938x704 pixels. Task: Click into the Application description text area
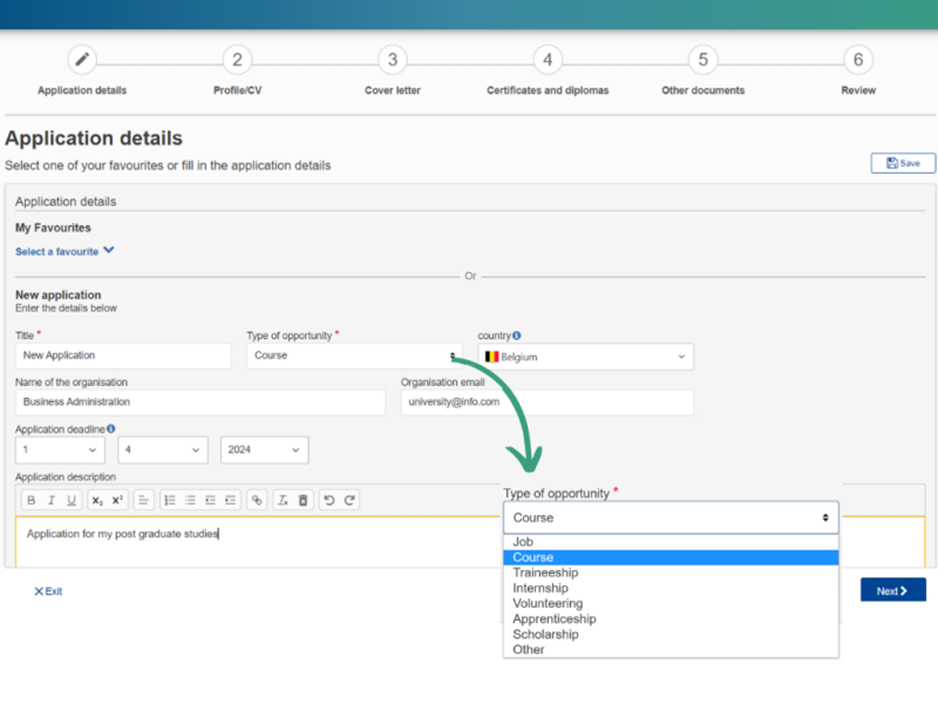[x=257, y=541]
